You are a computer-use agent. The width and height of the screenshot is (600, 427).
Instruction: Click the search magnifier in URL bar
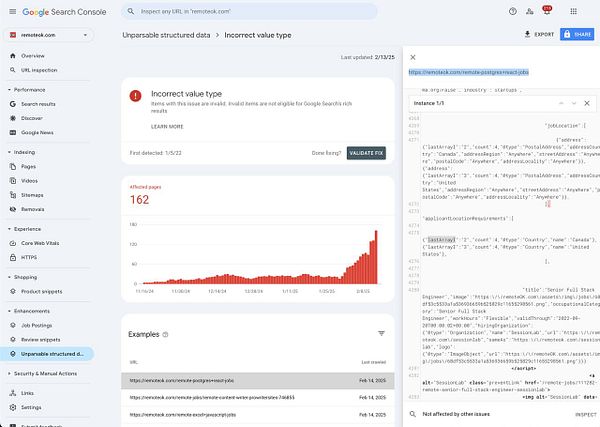click(131, 11)
